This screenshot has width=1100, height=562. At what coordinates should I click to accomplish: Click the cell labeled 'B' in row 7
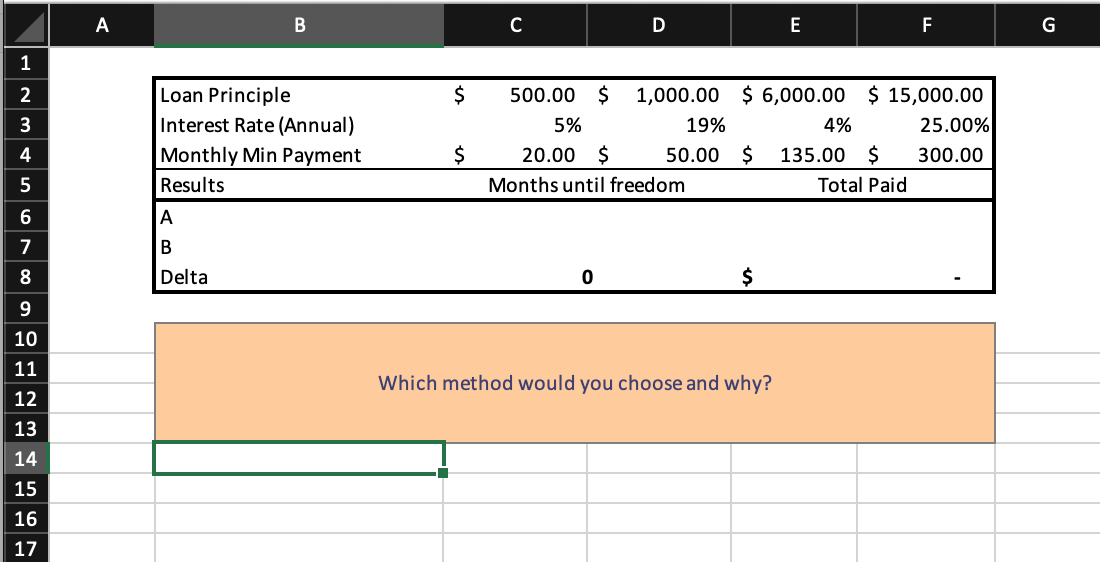coord(299,247)
